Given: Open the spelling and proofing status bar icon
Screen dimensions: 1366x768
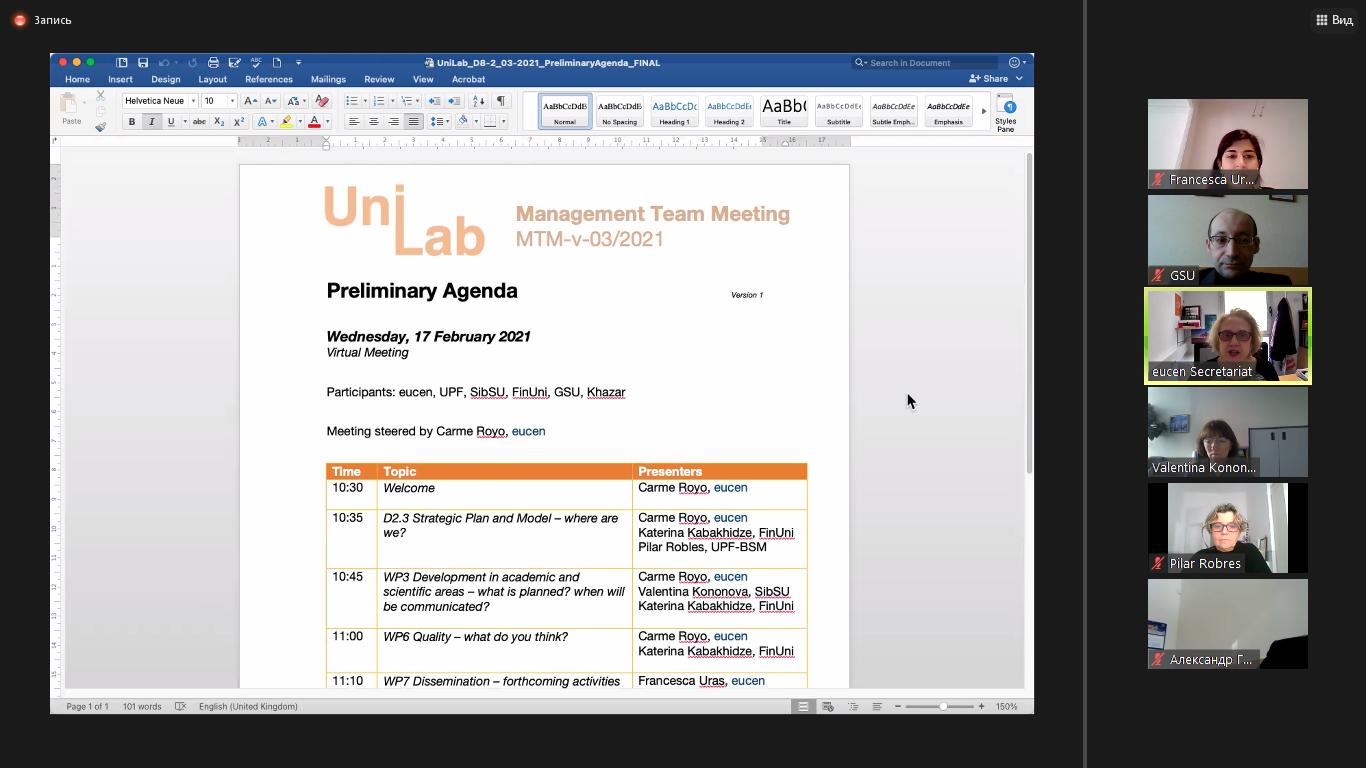Looking at the screenshot, I should [x=181, y=706].
